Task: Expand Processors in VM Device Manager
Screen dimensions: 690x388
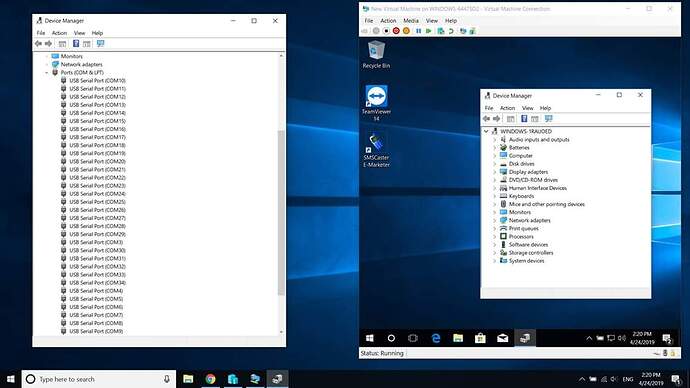Action: pyautogui.click(x=495, y=237)
